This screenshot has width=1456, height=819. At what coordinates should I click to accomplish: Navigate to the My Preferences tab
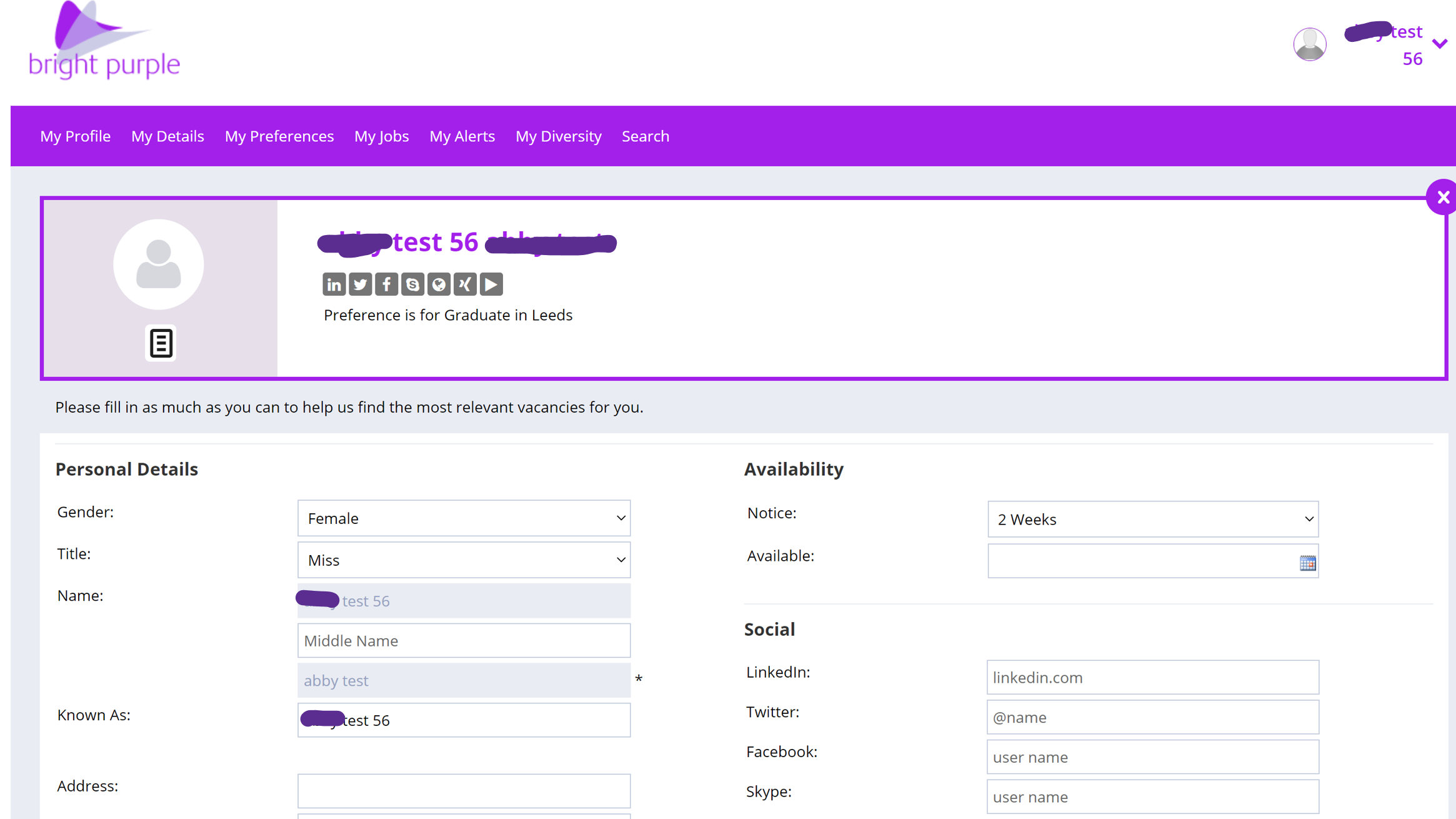(280, 136)
